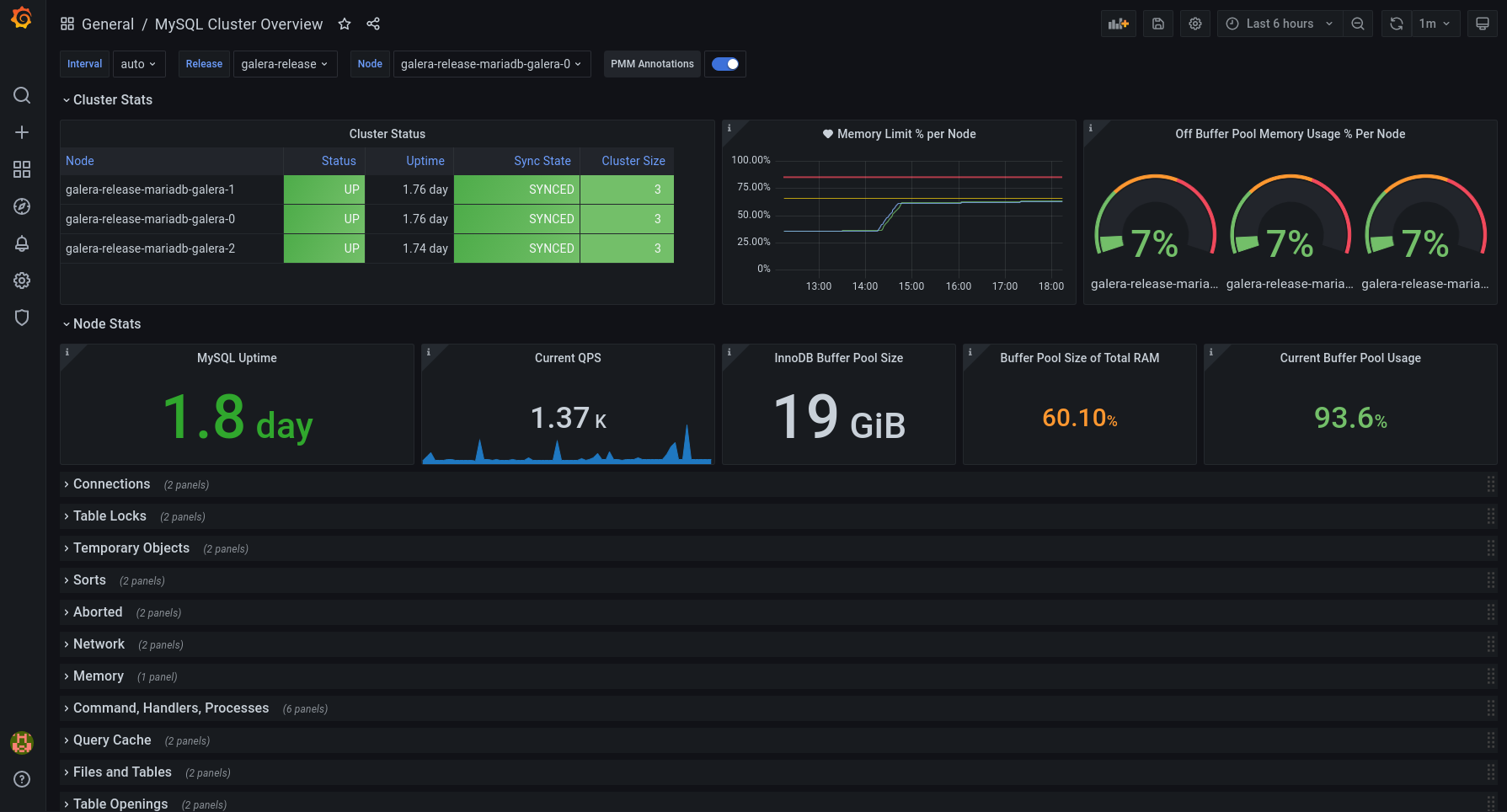Open the dashboard search icon
Image resolution: width=1507 pixels, height=812 pixels.
pos(22,95)
